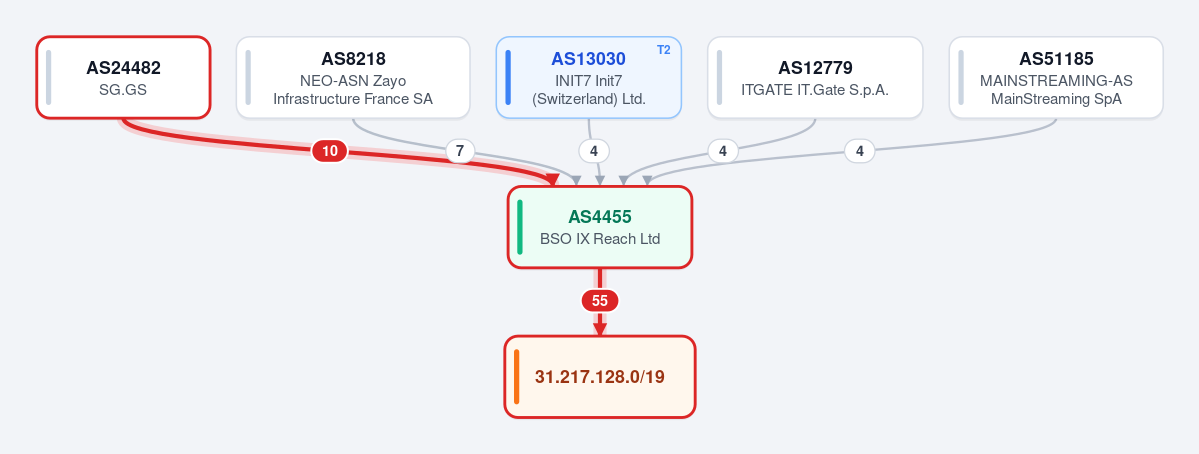Click the red edge badge labeled 10
The image size is (1199, 454).
[x=330, y=151]
